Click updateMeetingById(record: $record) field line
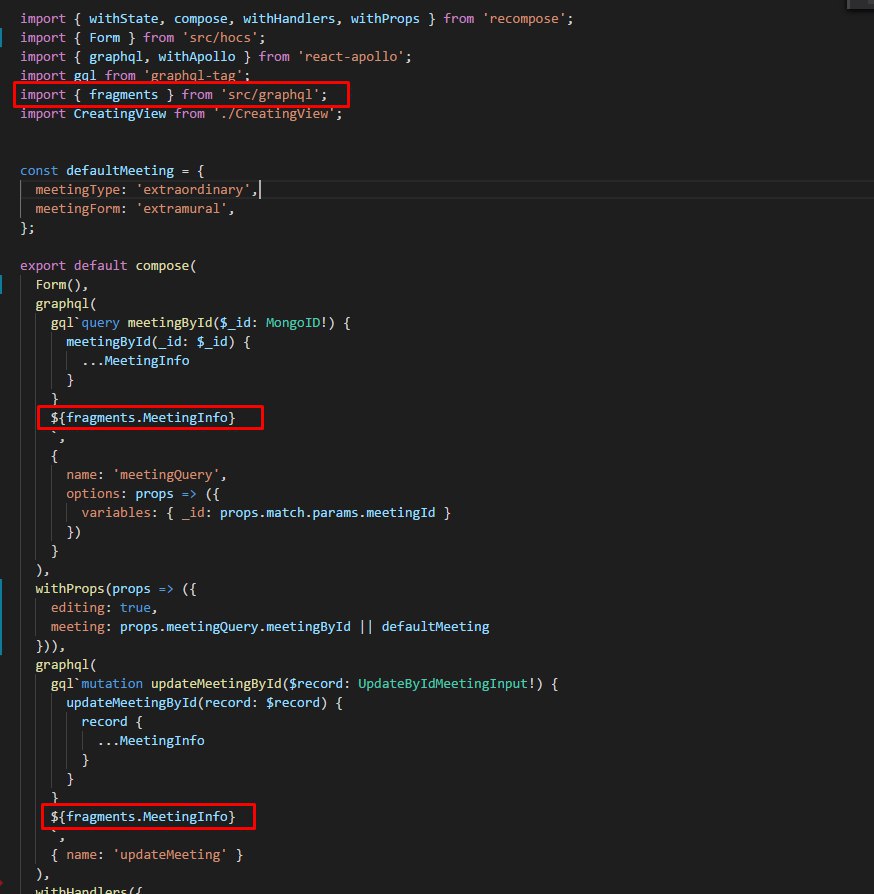 pyautogui.click(x=204, y=702)
